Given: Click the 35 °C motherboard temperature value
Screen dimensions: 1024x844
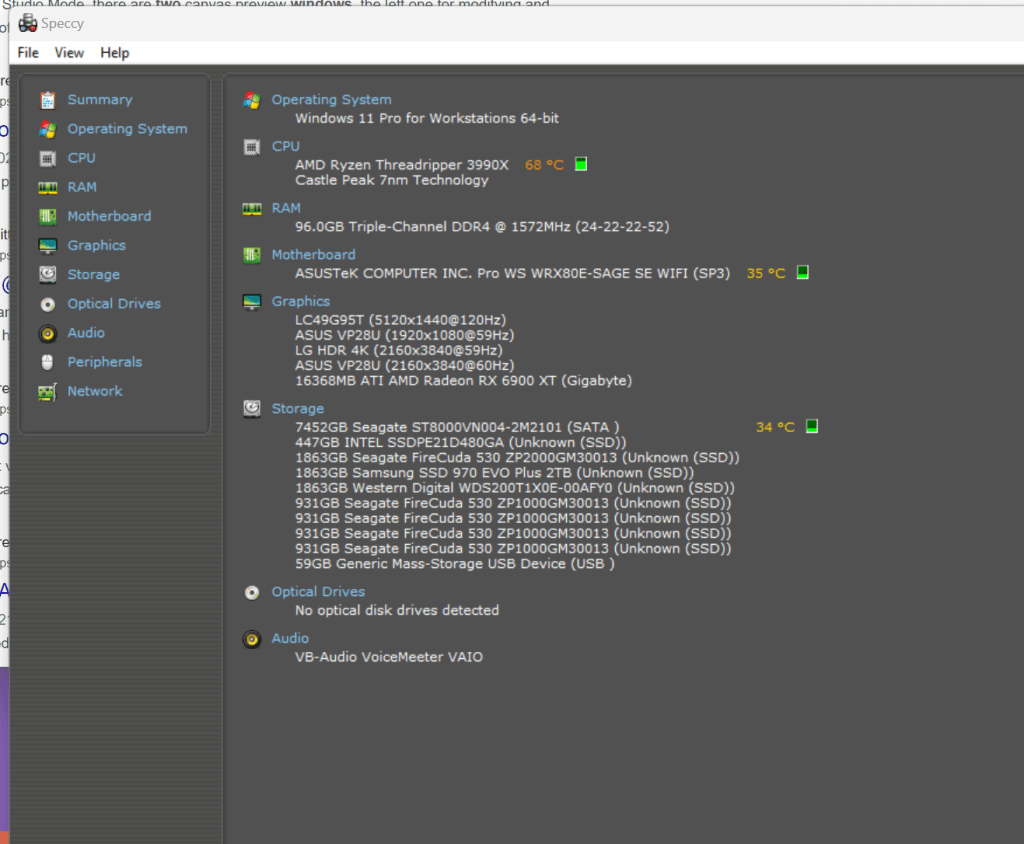Looking at the screenshot, I should coord(766,273).
